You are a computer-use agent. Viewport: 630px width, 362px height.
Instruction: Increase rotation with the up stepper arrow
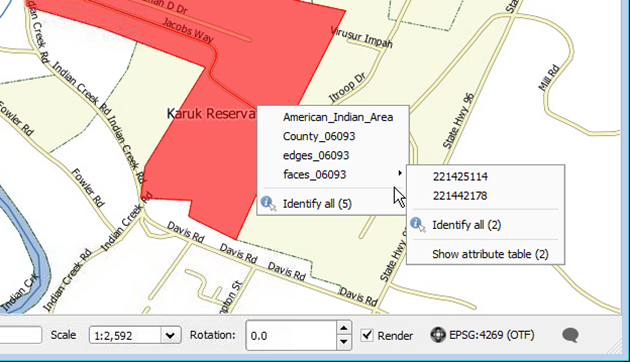tap(344, 328)
